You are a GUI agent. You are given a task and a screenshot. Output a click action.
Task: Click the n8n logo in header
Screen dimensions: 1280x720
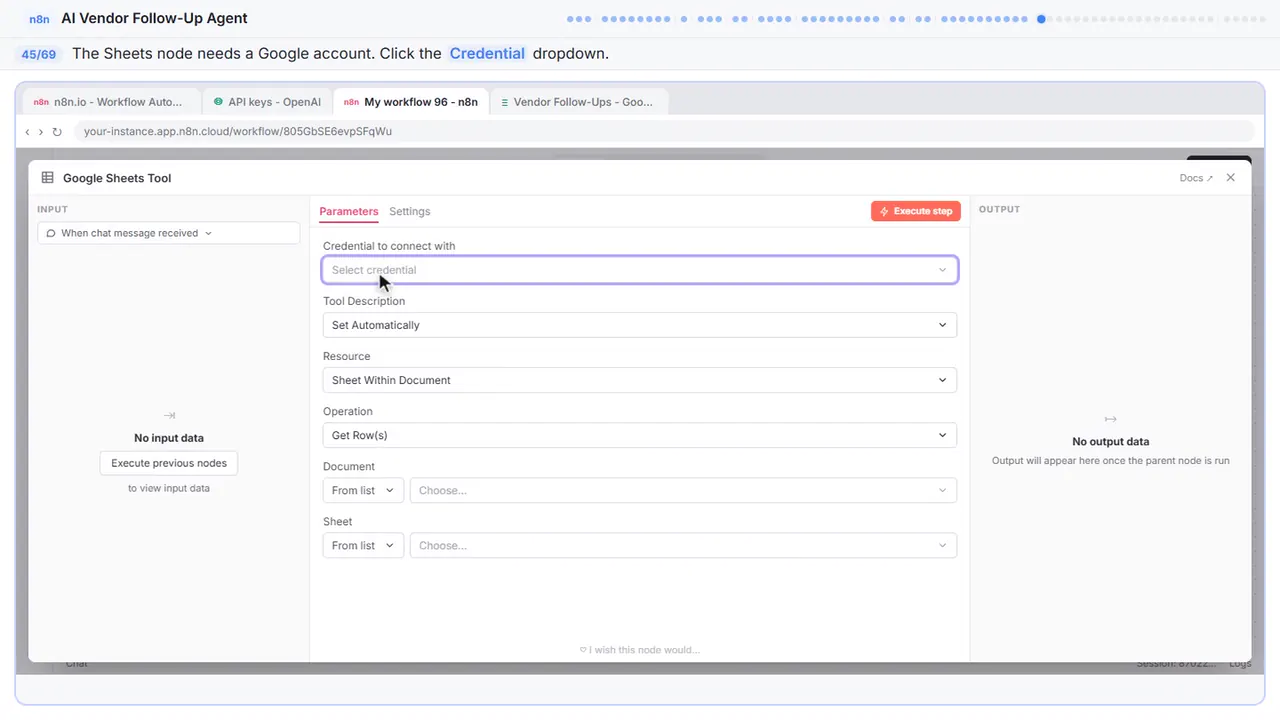coord(39,18)
